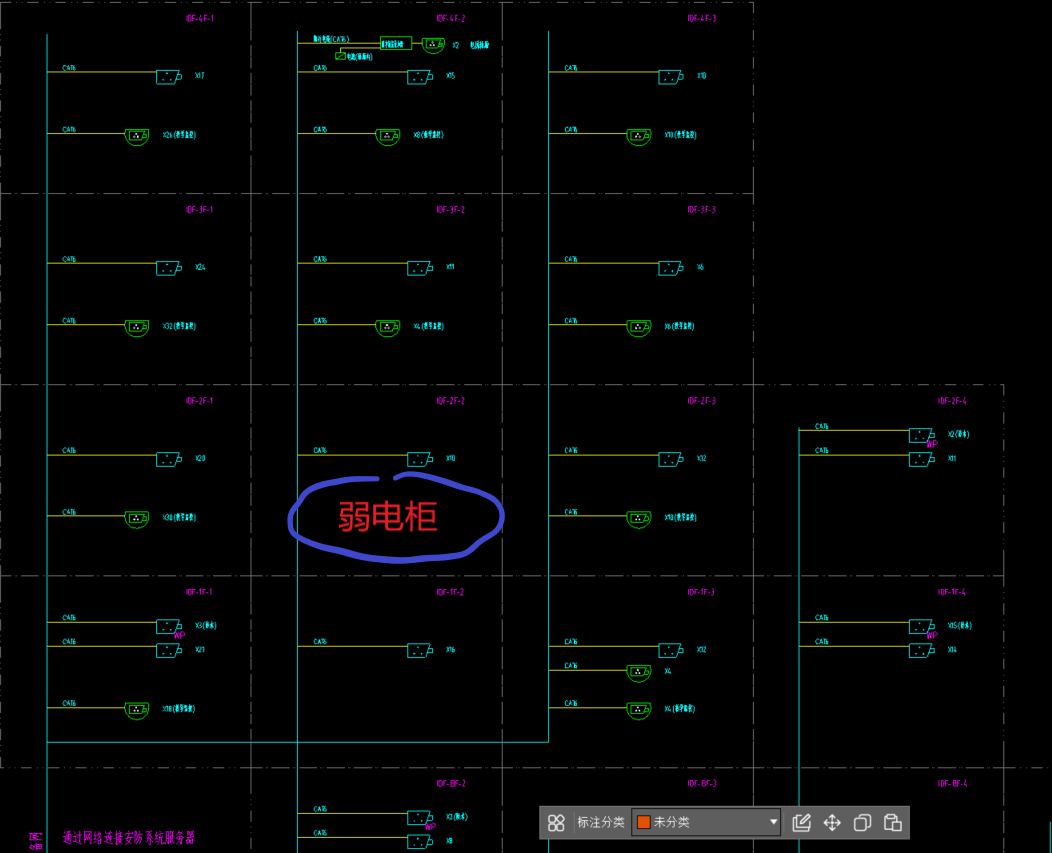This screenshot has height=853, width=1052.
Task: Select the box camera symbol in IDF-4F-3
Action: click(x=670, y=77)
